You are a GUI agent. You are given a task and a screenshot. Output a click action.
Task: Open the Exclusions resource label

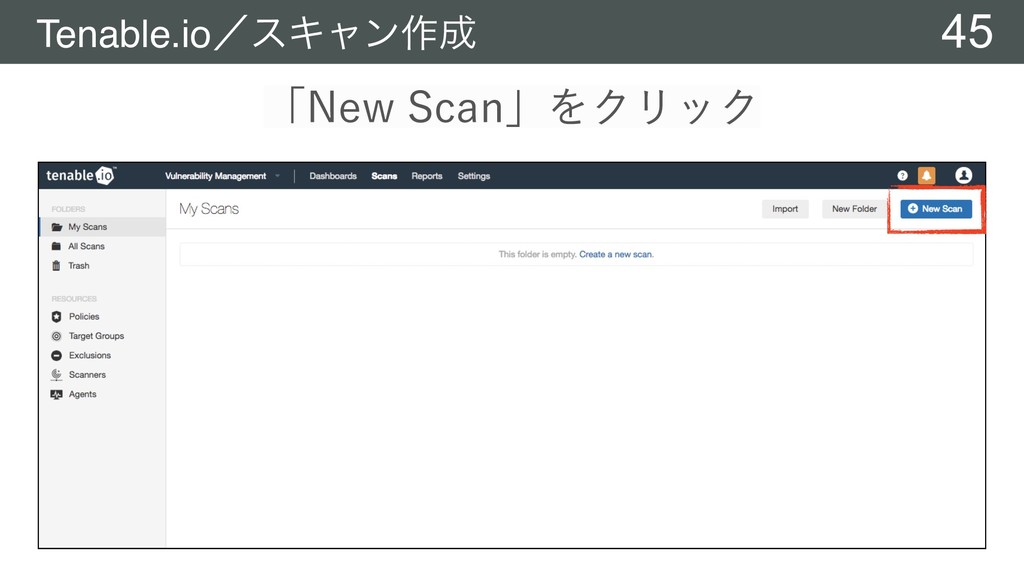point(90,356)
